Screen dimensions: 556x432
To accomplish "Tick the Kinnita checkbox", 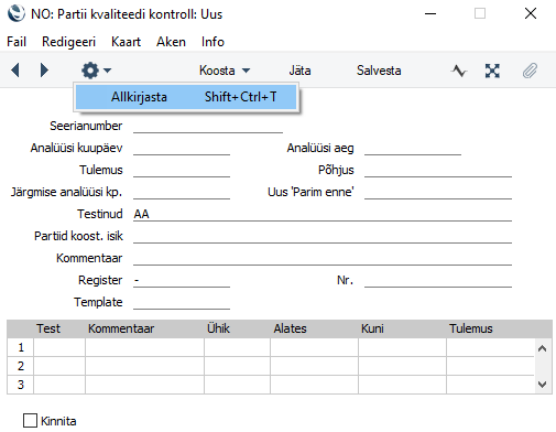I will [x=30, y=421].
